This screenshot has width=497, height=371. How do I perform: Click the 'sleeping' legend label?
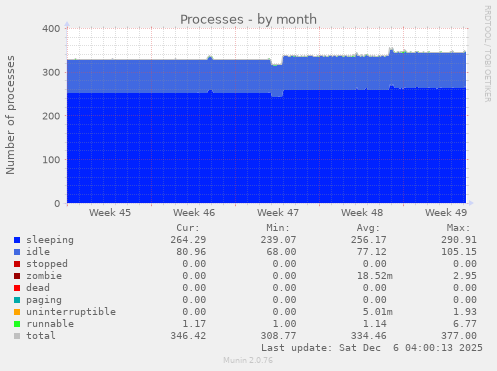[x=50, y=240]
